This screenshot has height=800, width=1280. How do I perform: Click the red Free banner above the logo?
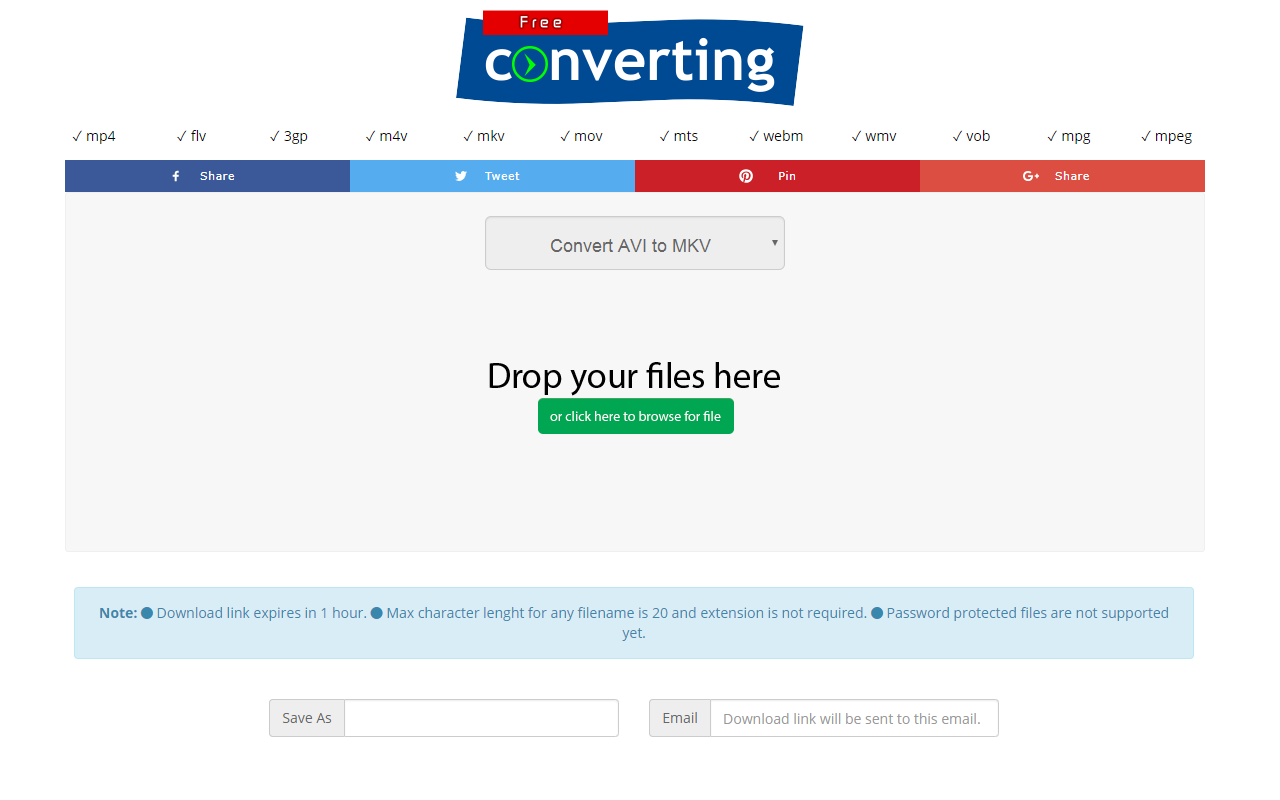(x=545, y=21)
